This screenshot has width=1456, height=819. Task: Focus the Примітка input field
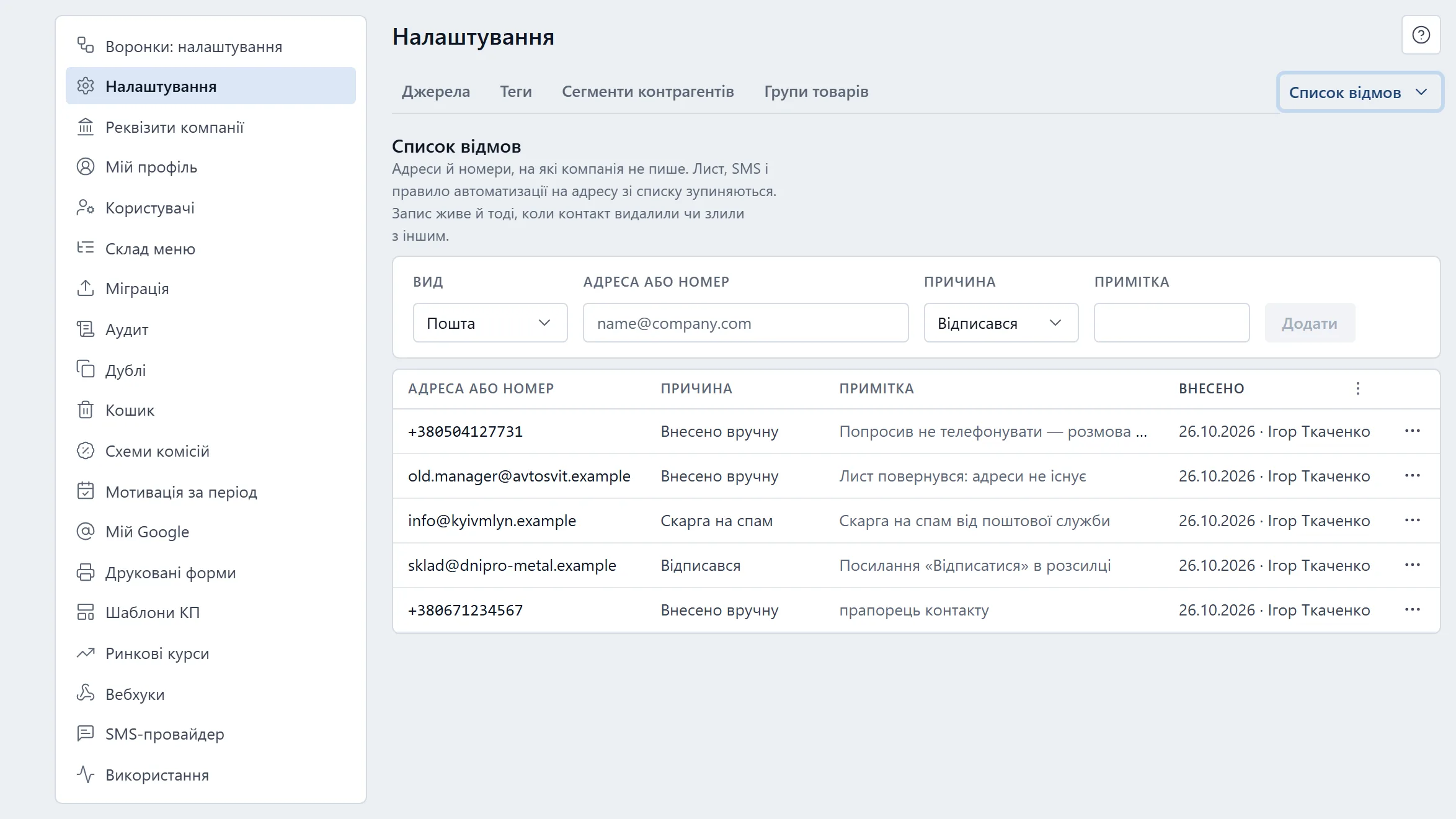tap(1171, 323)
